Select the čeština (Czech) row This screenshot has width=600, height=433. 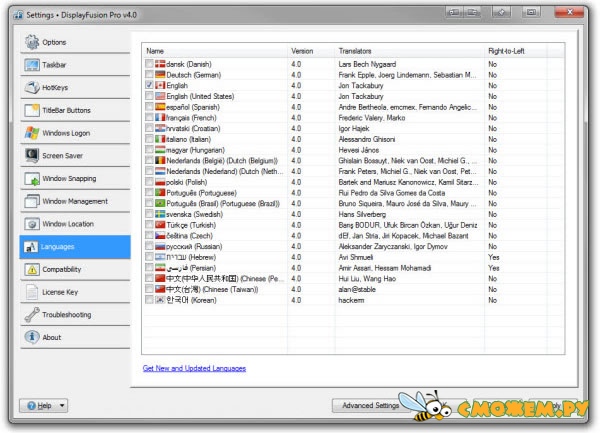click(353, 235)
